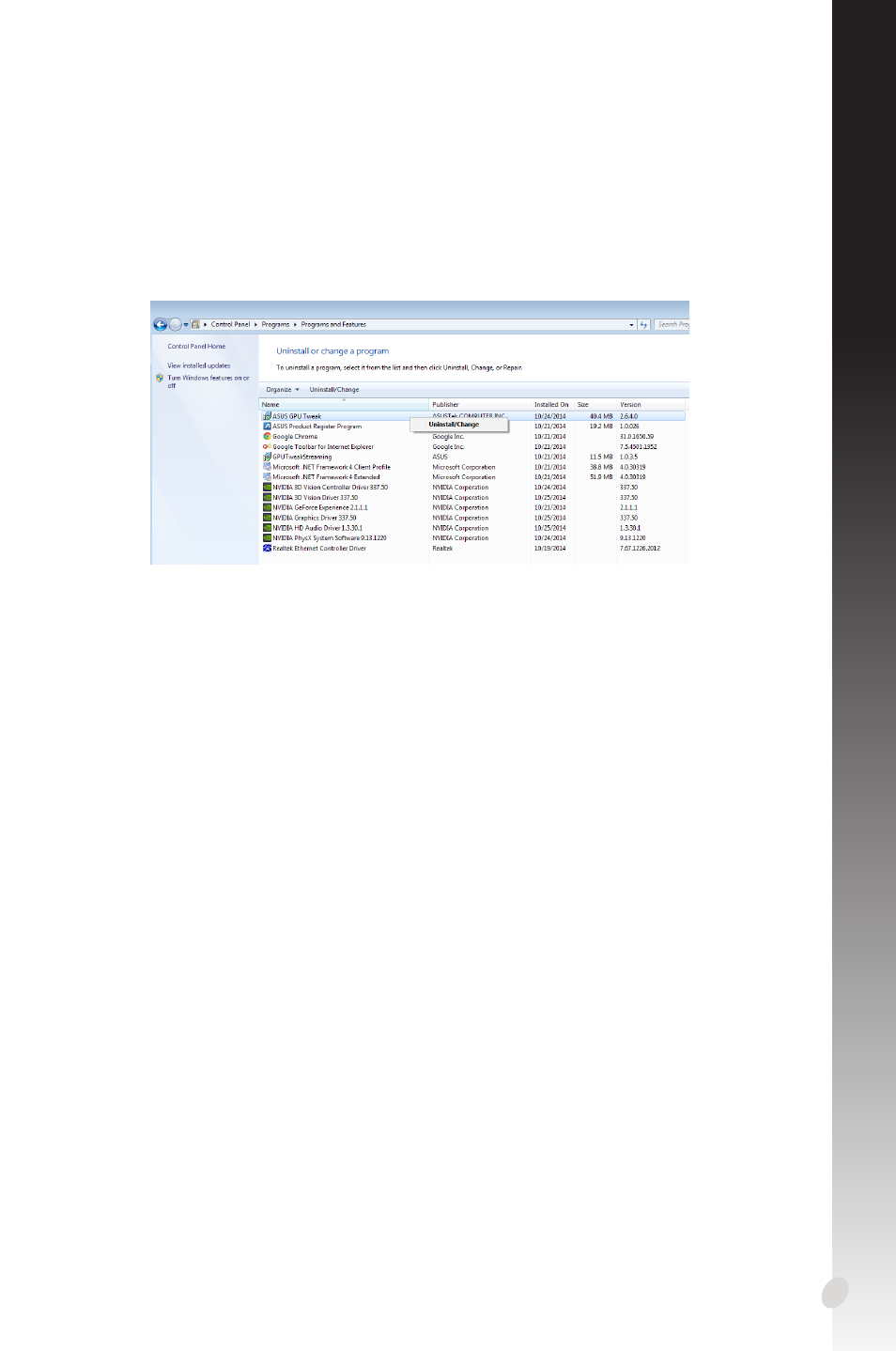Click the address bar refresh icon
Screen dimensions: 896x1351
[x=643, y=324]
